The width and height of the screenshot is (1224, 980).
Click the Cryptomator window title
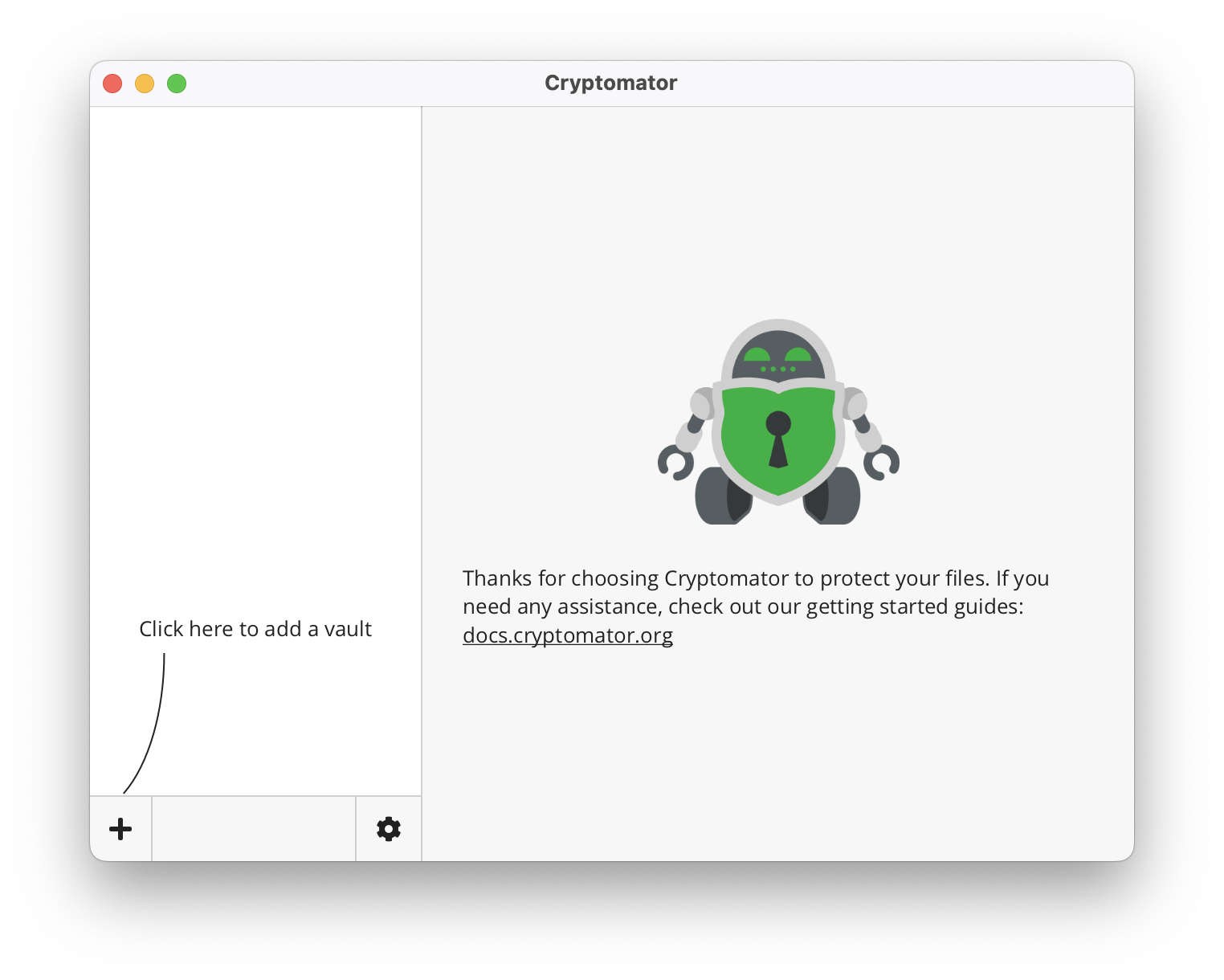click(x=611, y=83)
